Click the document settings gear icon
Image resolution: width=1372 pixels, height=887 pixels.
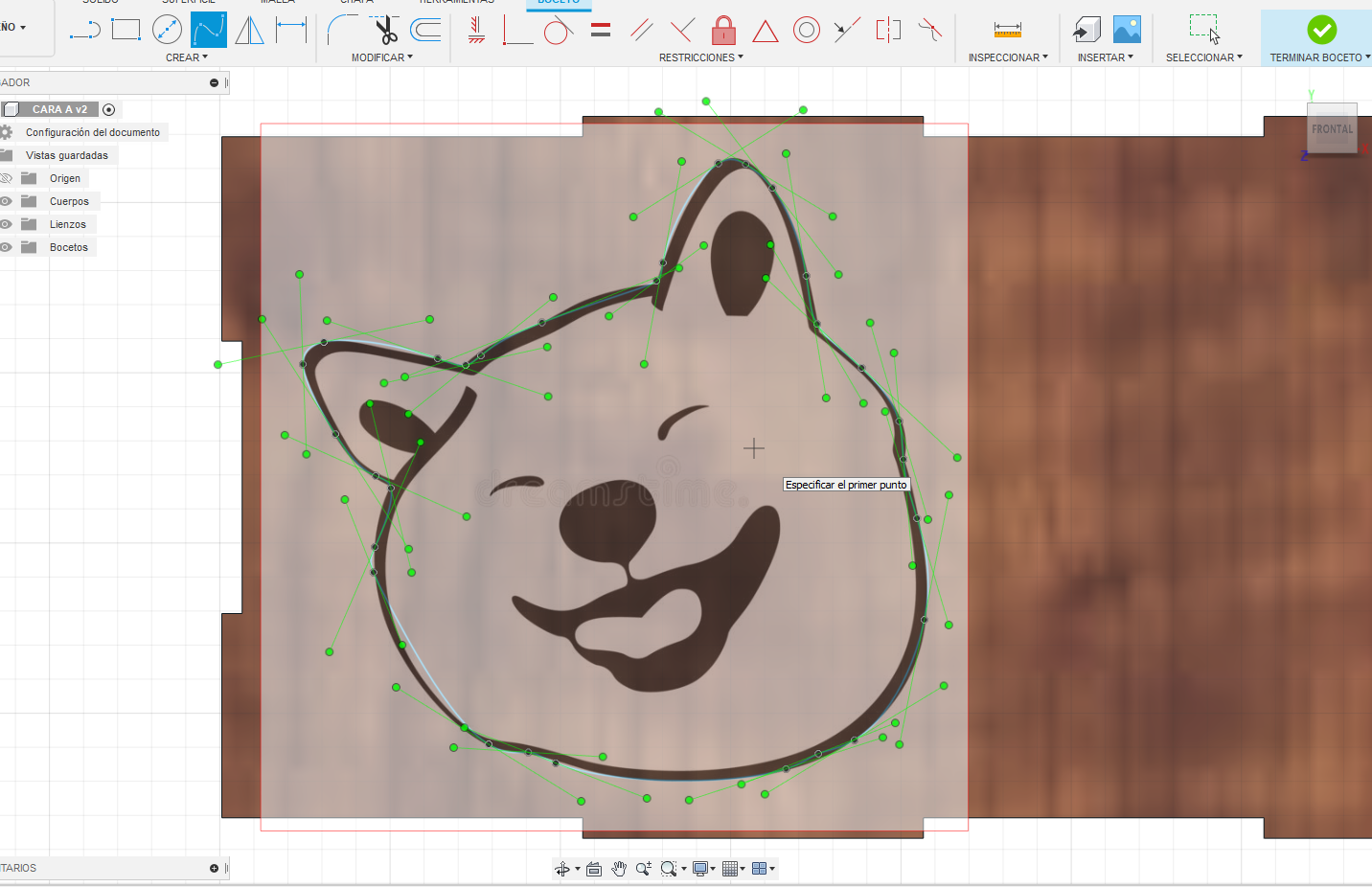point(6,132)
